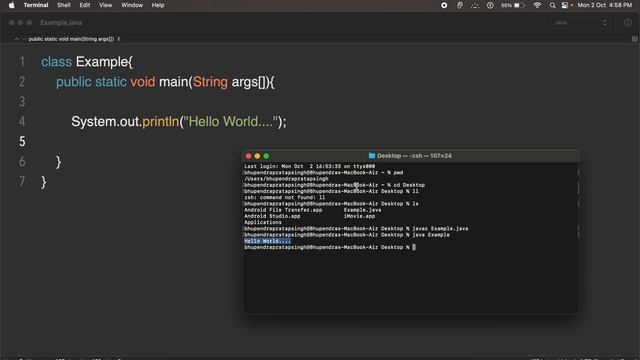Click 'javac Example.java' command in Terminal
This screenshot has height=360, width=640.
click(440, 229)
